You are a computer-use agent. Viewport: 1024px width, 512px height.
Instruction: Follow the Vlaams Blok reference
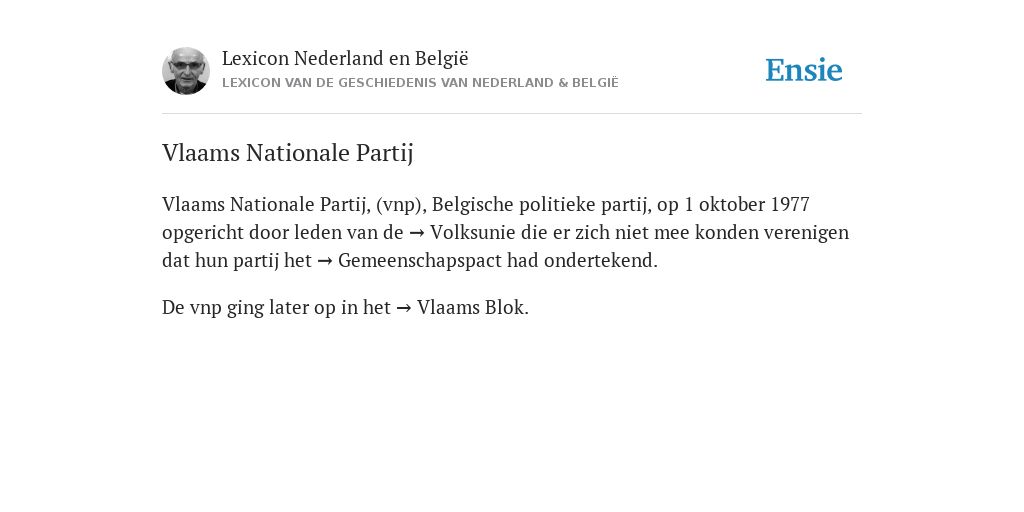(x=472, y=308)
